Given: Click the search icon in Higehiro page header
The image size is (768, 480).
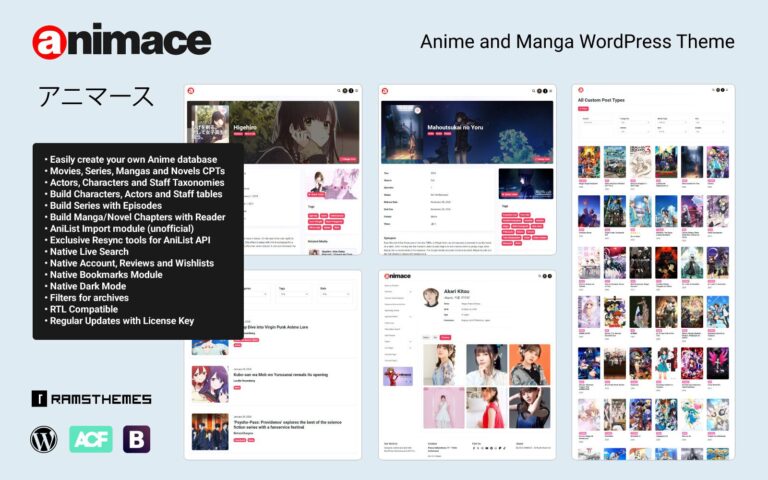Looking at the screenshot, I should tap(338, 91).
